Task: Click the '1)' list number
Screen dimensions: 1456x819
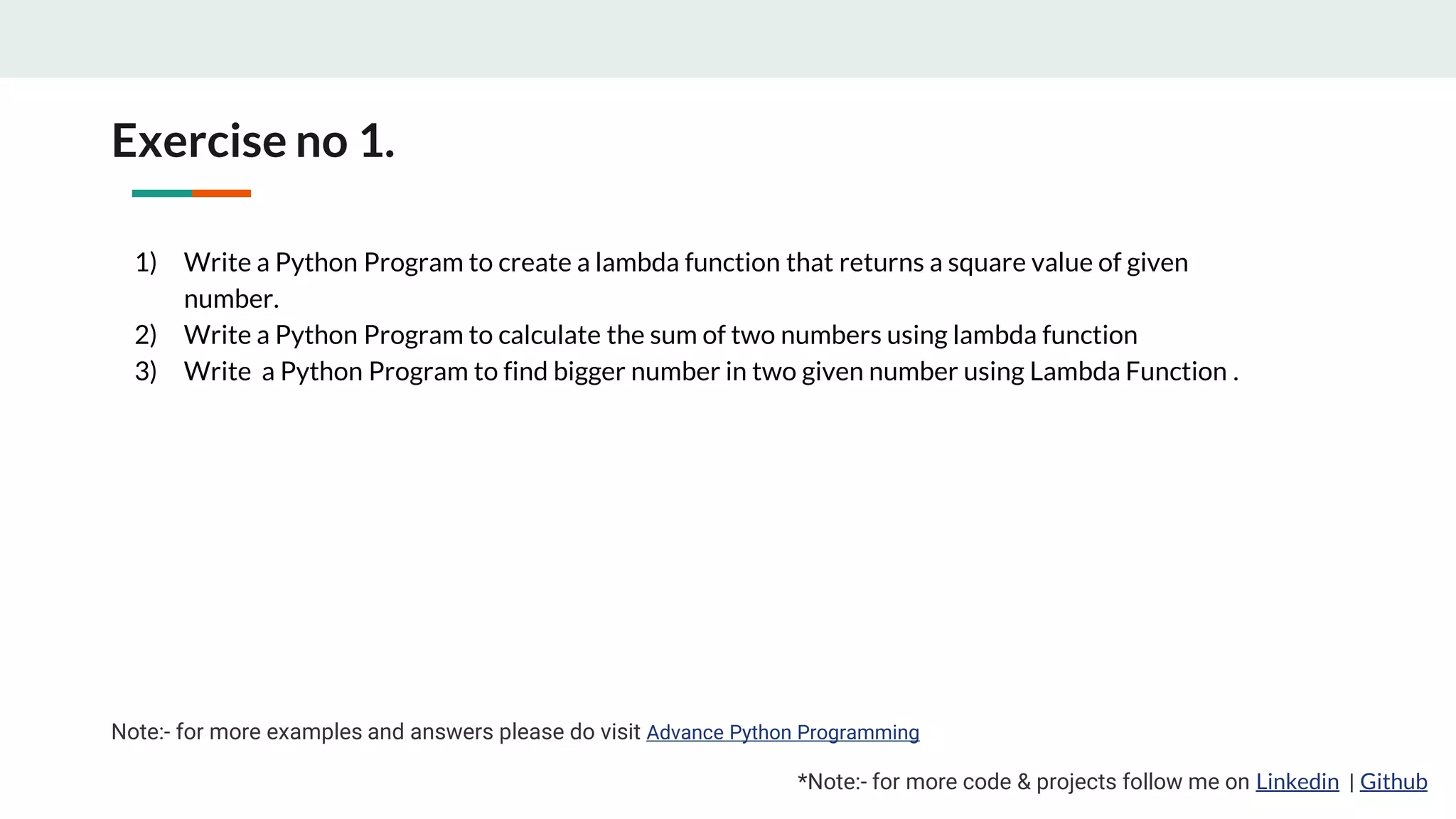Action: coord(145,263)
